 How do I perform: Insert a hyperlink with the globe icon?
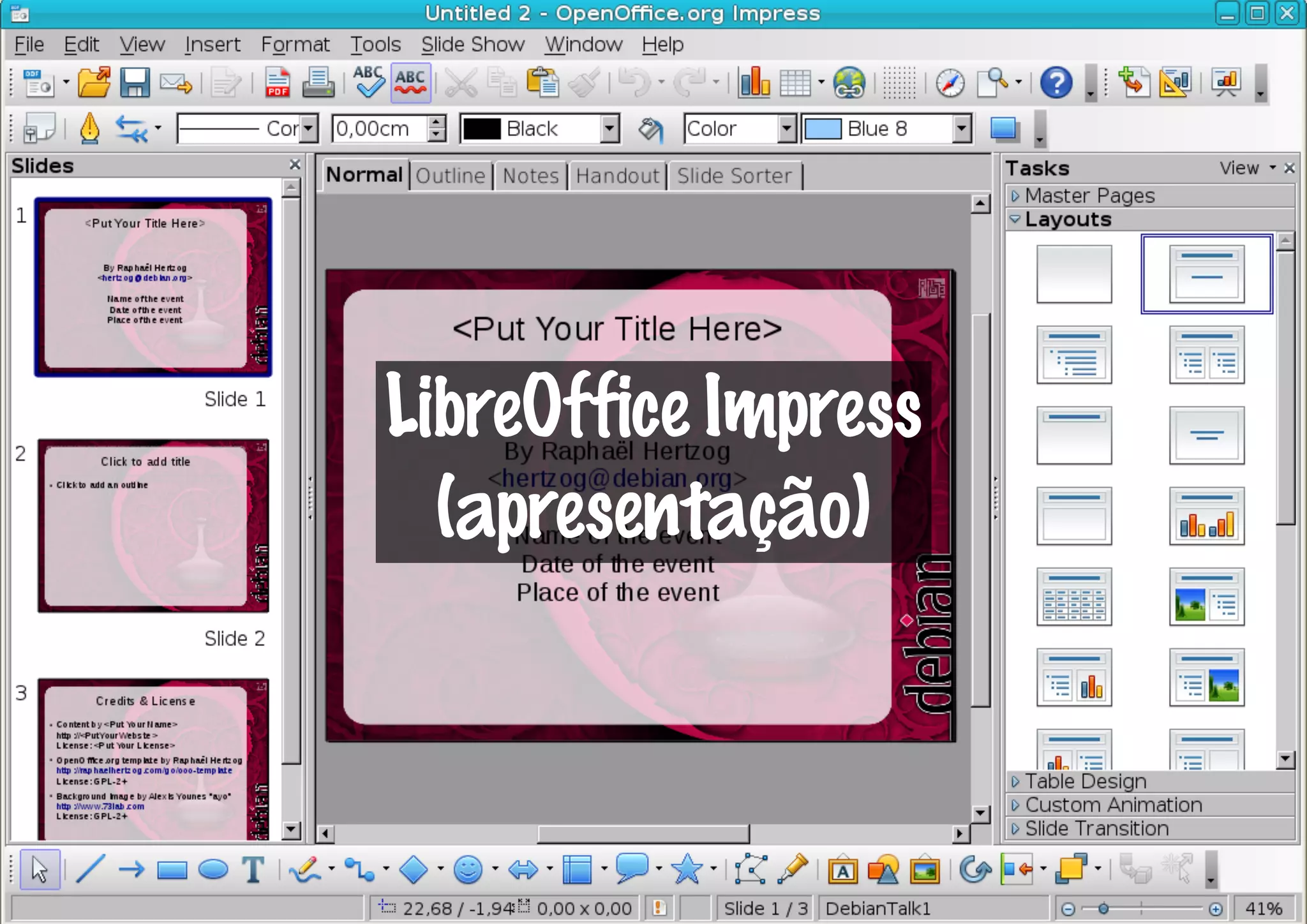coord(849,83)
